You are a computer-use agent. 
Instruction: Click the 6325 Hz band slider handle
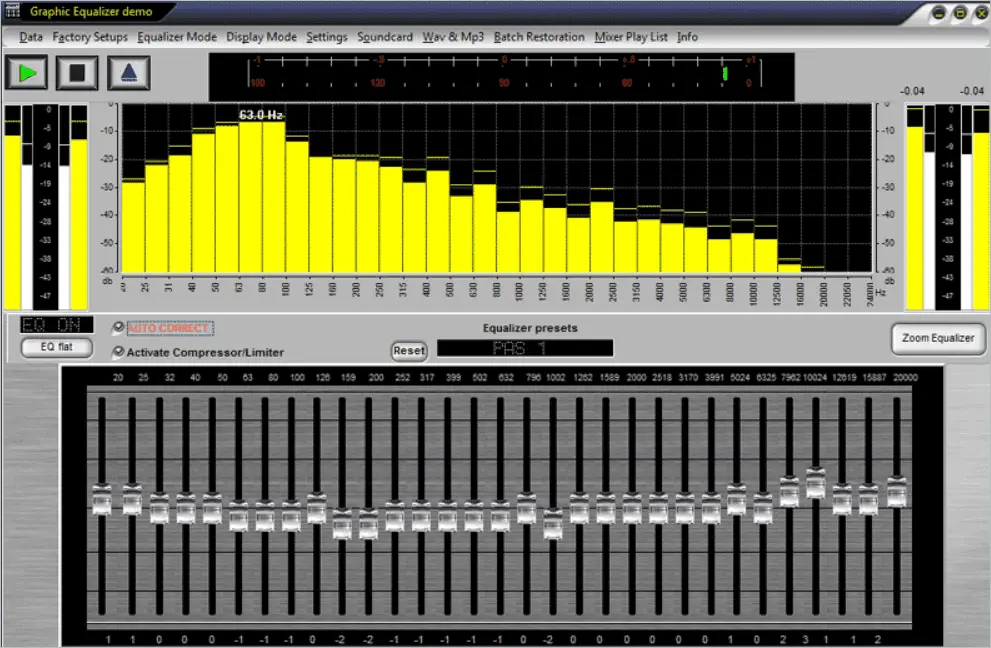click(763, 509)
